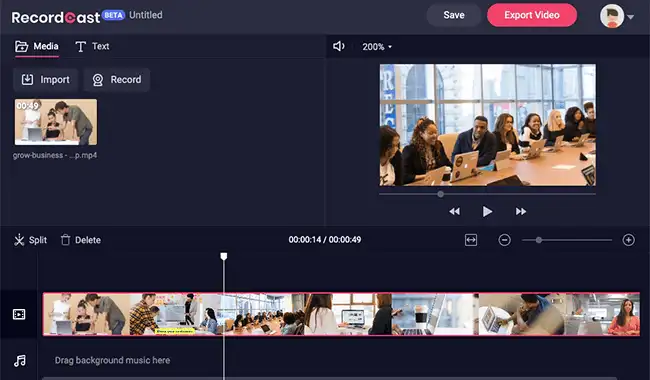Select the video clip on timeline
This screenshot has width=650, height=380.
[x=341, y=314]
